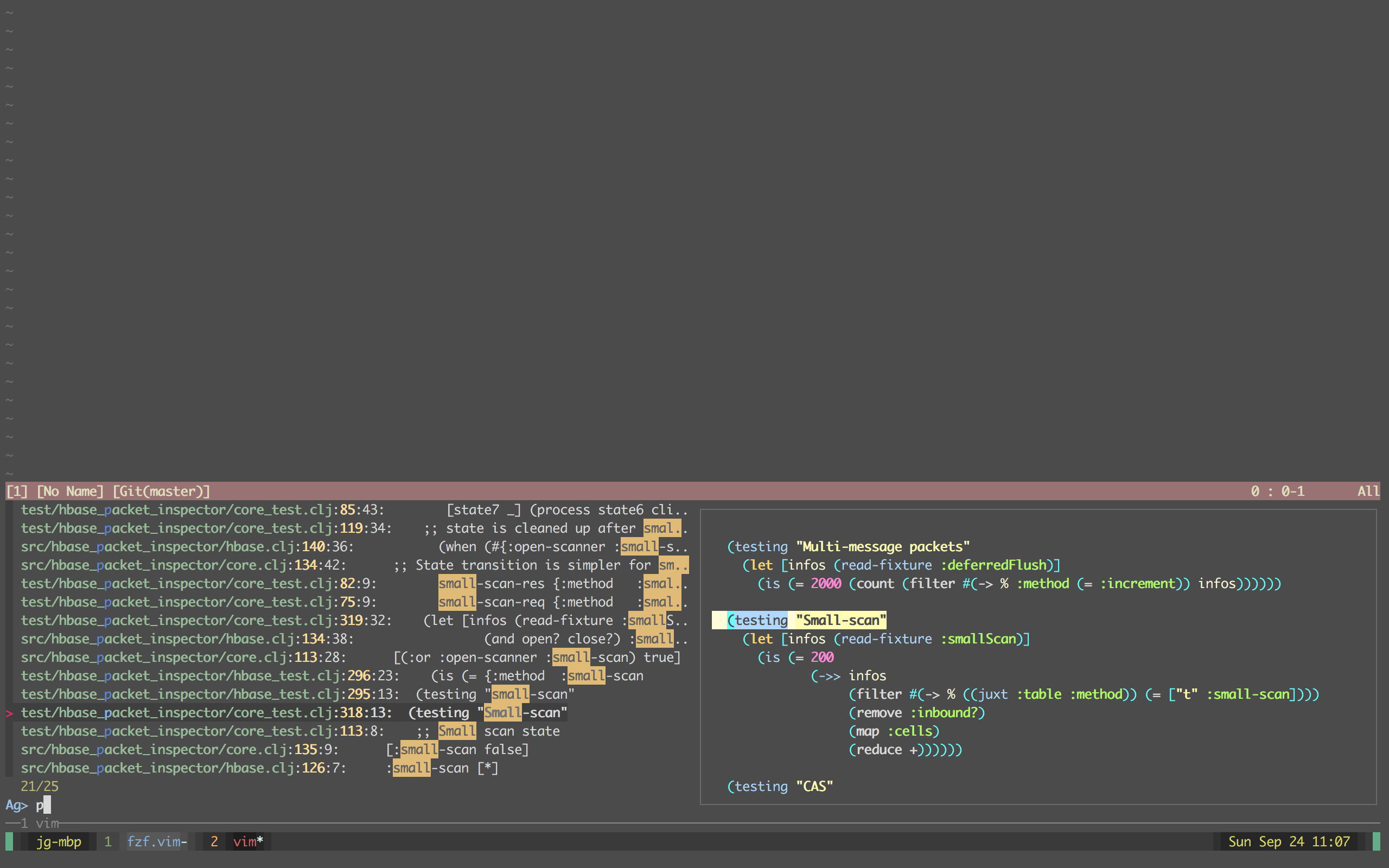This screenshot has height=868, width=1389.
Task: Click the [No Name] buffer label
Action: point(69,491)
